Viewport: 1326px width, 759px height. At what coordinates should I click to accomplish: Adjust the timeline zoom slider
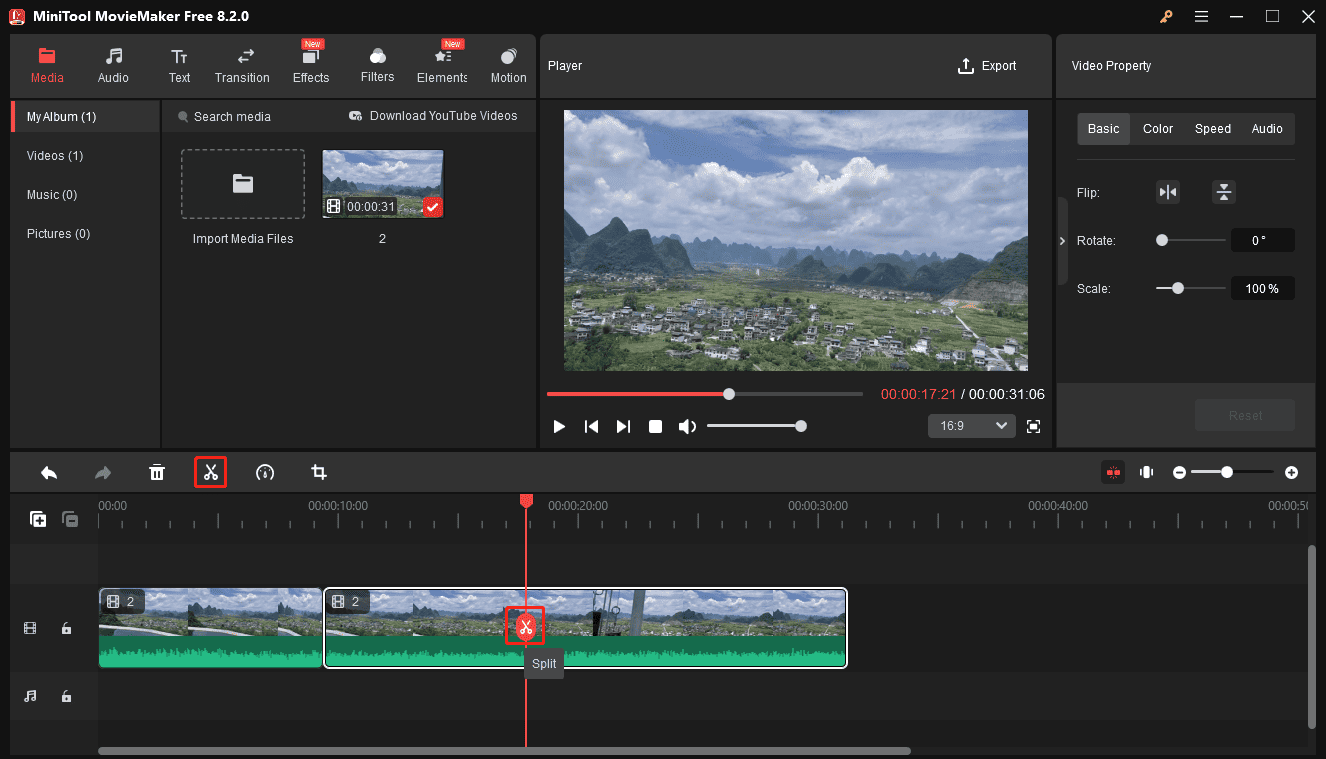point(1232,472)
